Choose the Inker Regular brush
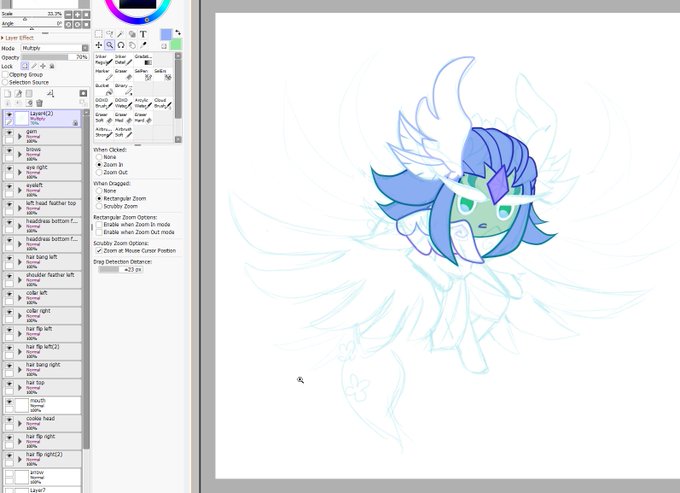 point(104,60)
